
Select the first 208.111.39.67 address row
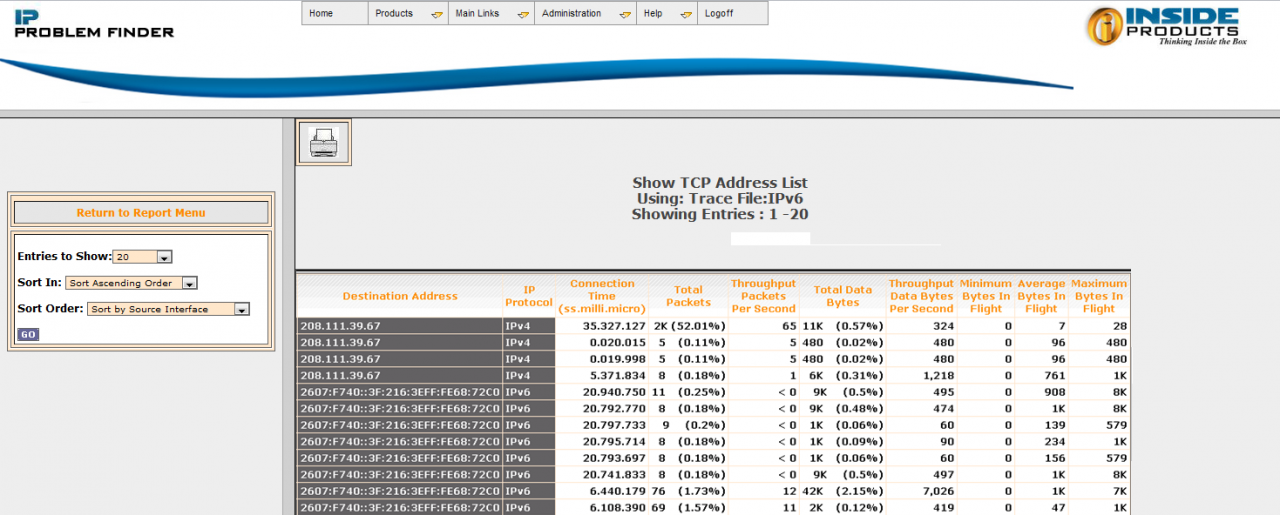400,326
